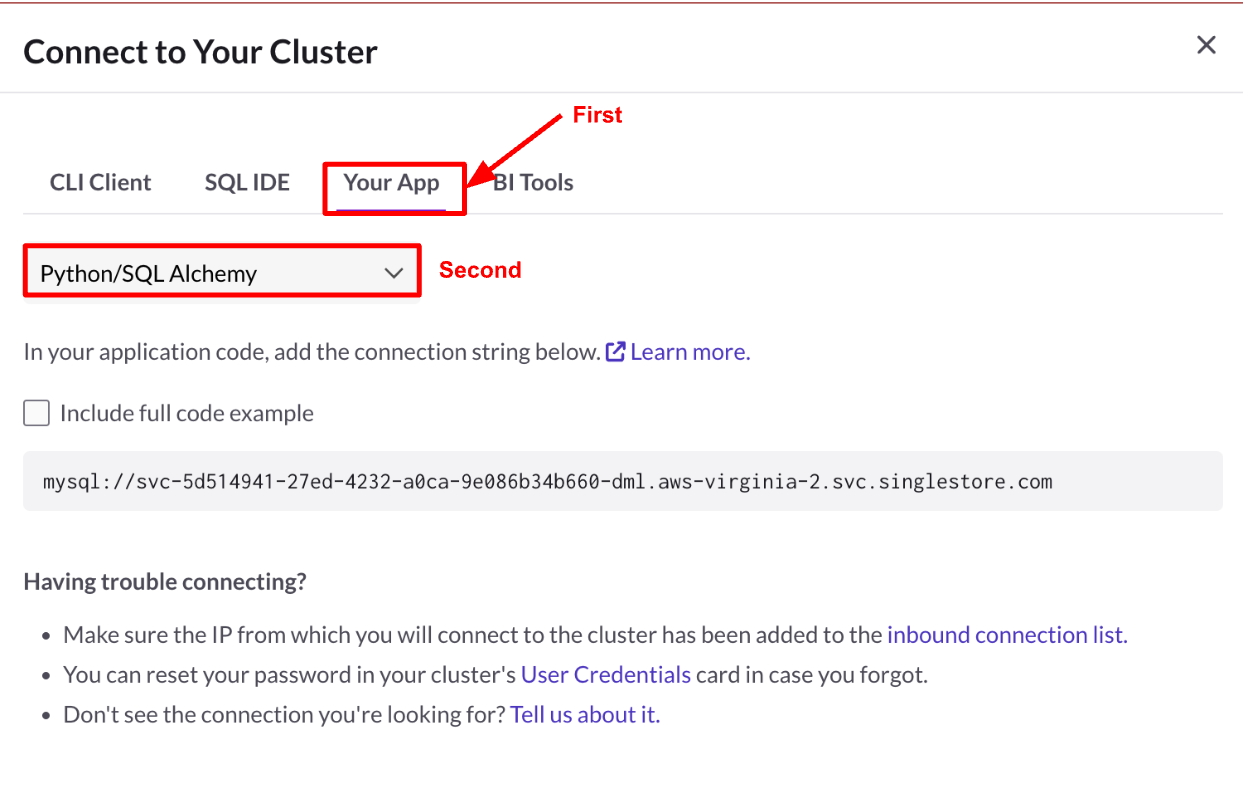Open the Python/SQL Alchemy dropdown

point(221,273)
